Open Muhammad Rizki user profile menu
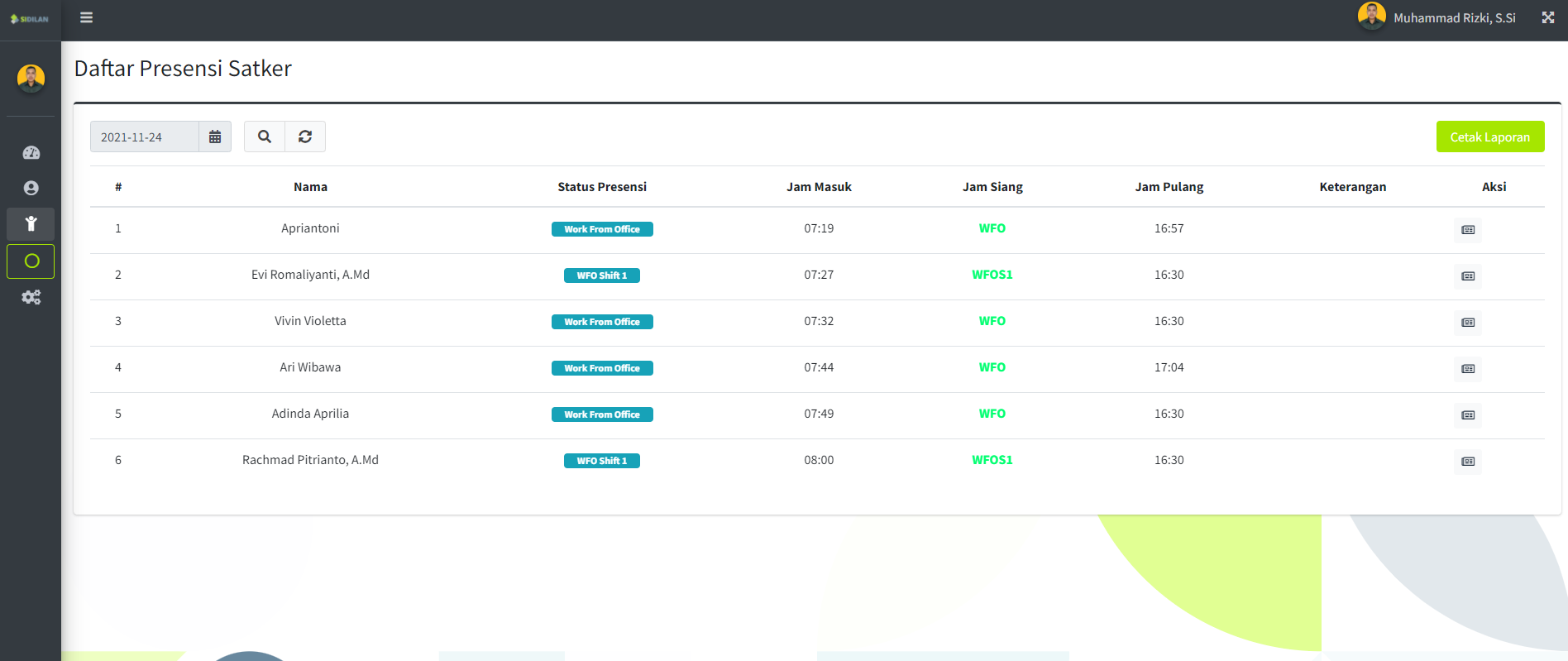Screen dimensions: 1568x661 point(1438,17)
